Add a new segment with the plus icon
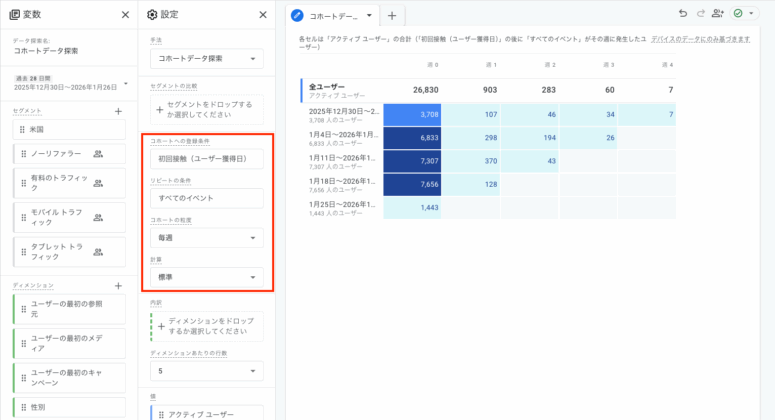The image size is (775, 420). (x=118, y=111)
